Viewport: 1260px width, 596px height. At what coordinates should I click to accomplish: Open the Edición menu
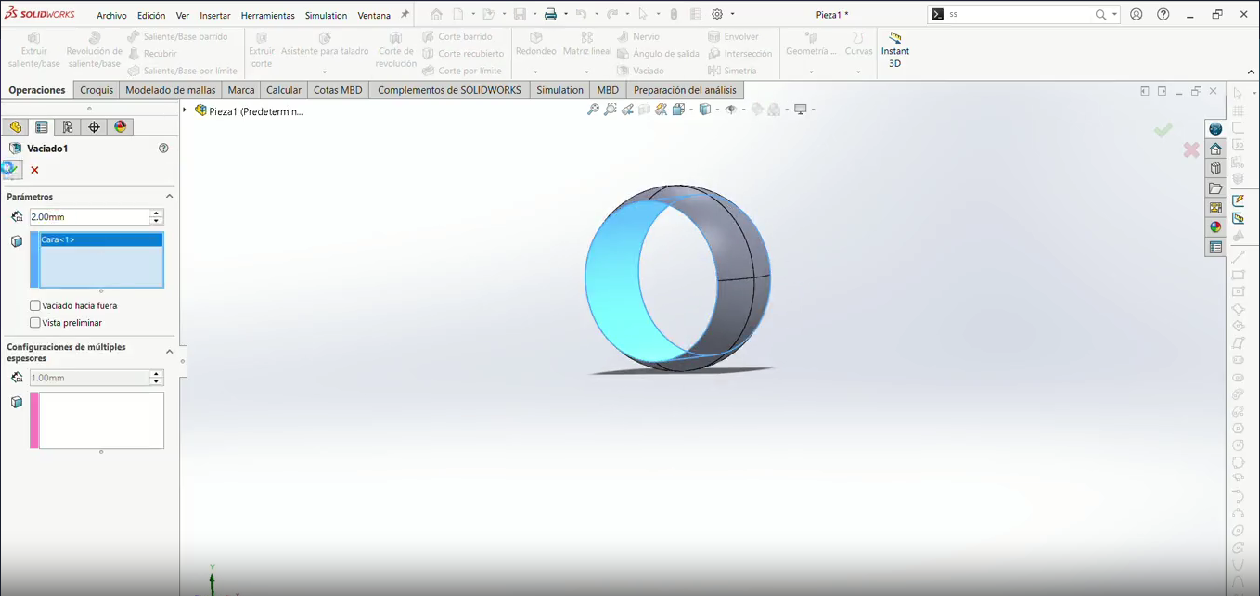(151, 16)
